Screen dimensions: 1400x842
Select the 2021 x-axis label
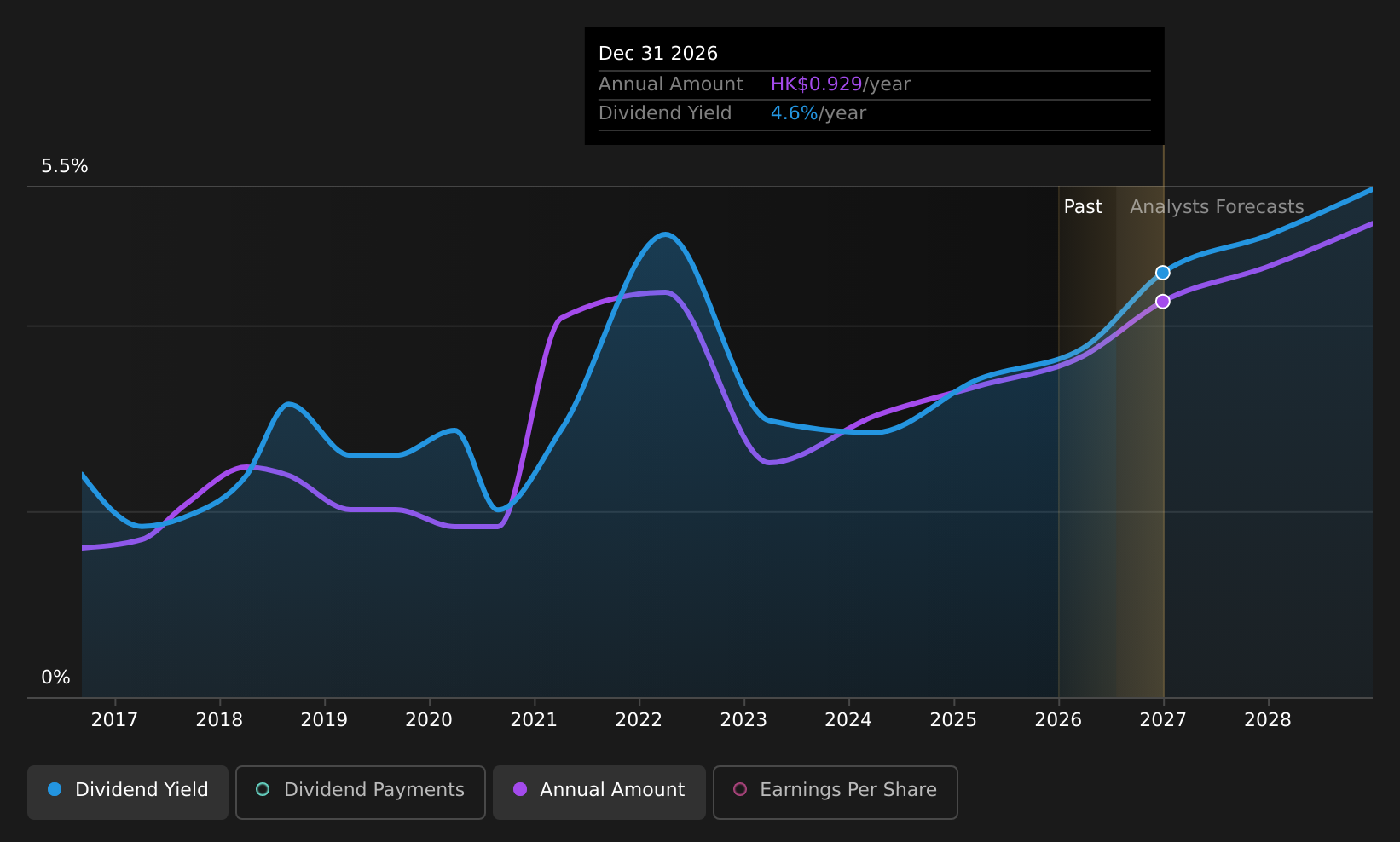click(534, 720)
